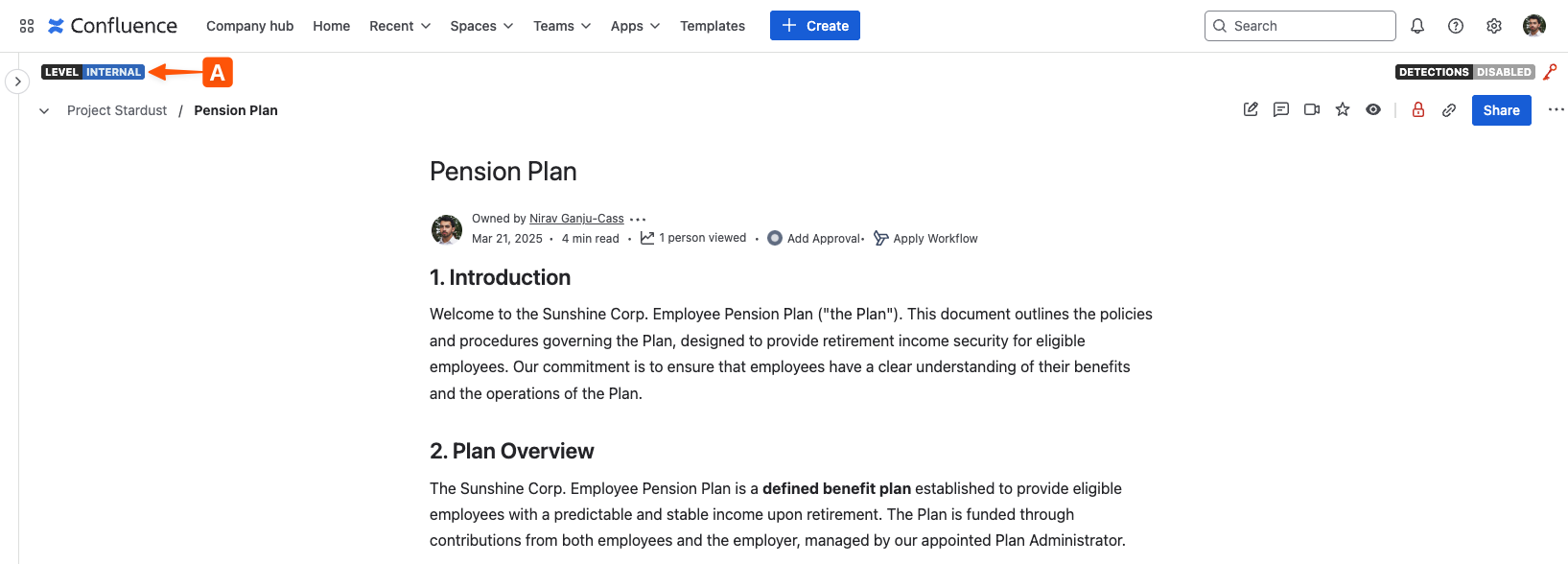Viewport: 1568px width, 564px height.
Task: Open settings gear icon
Action: [1494, 26]
